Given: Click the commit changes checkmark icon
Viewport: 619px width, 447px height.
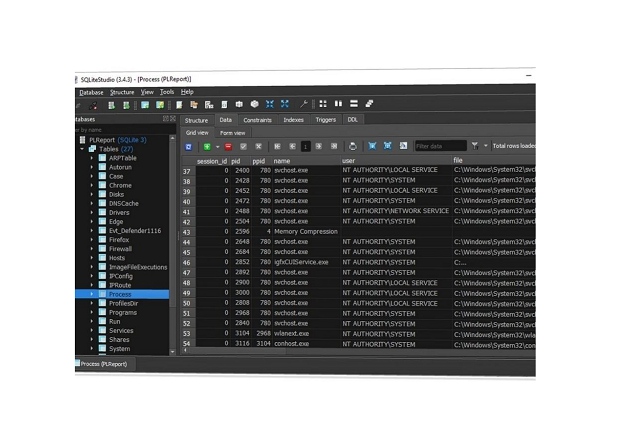Looking at the screenshot, I should (x=243, y=146).
